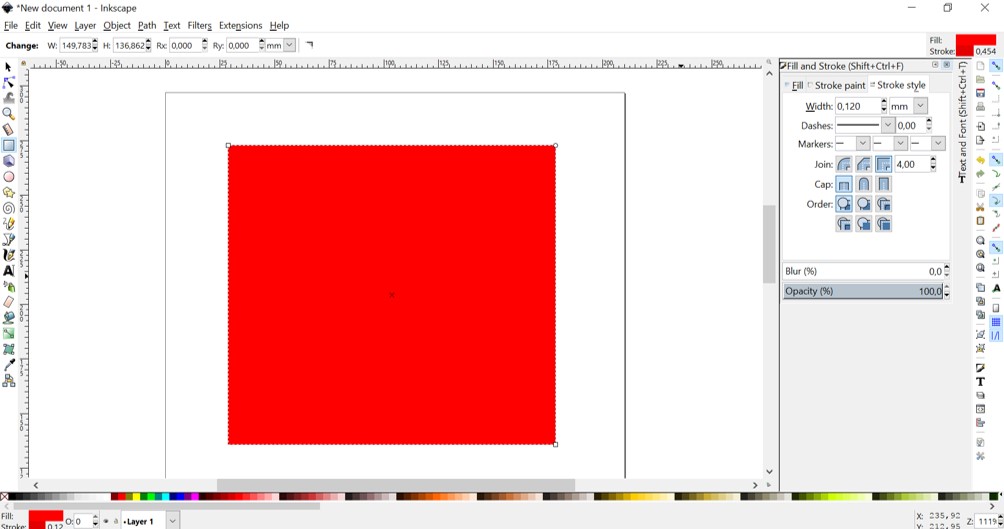This screenshot has width=1004, height=529.
Task: Click the Opacity (%) slider bar
Action: 863,291
